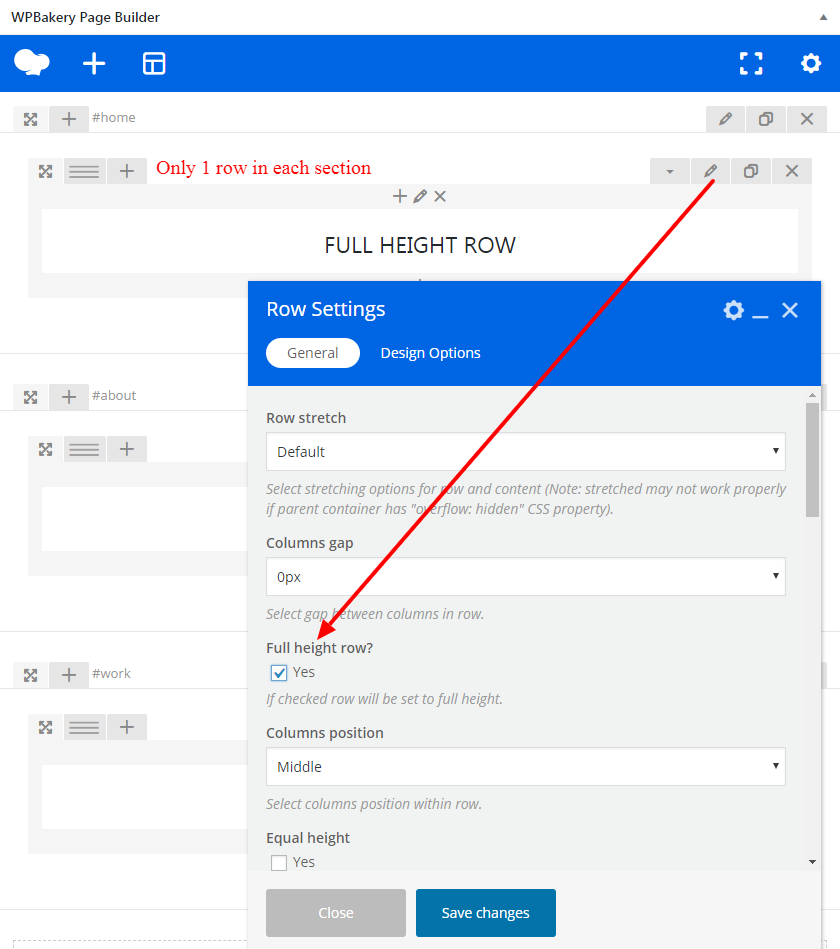Clone the #home section

coord(766,119)
